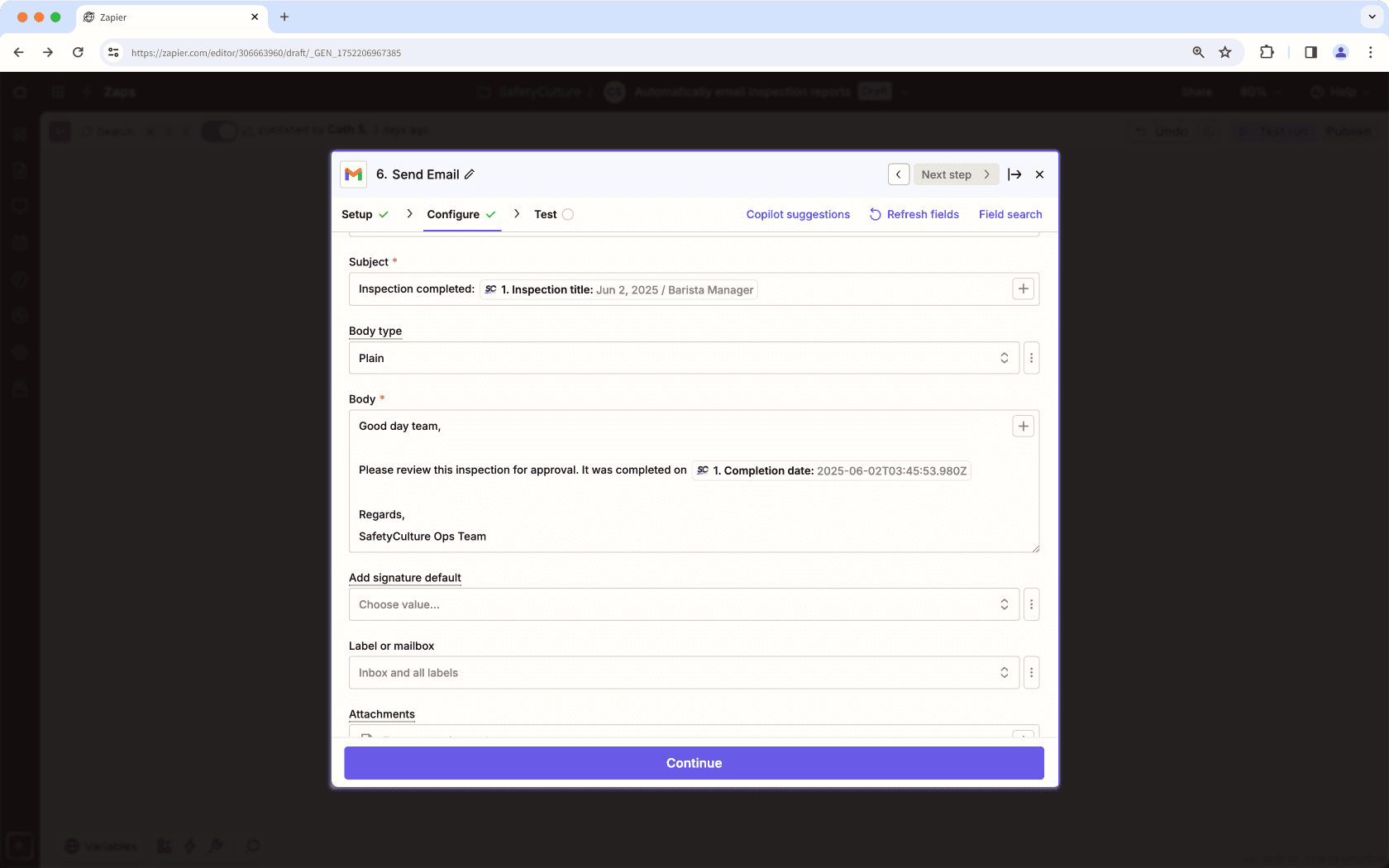Skip to last step via forward arrow icon
The width and height of the screenshot is (1389, 868).
(1015, 174)
